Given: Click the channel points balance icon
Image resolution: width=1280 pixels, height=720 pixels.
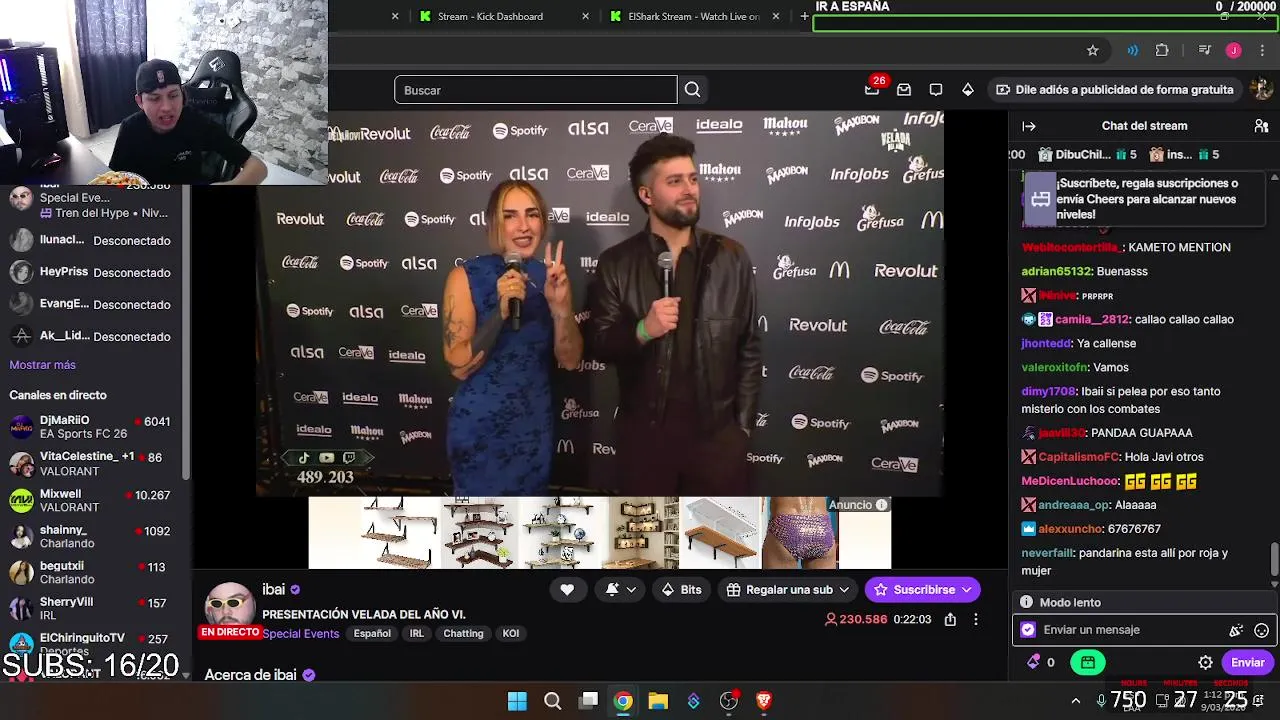Looking at the screenshot, I should (x=1033, y=662).
